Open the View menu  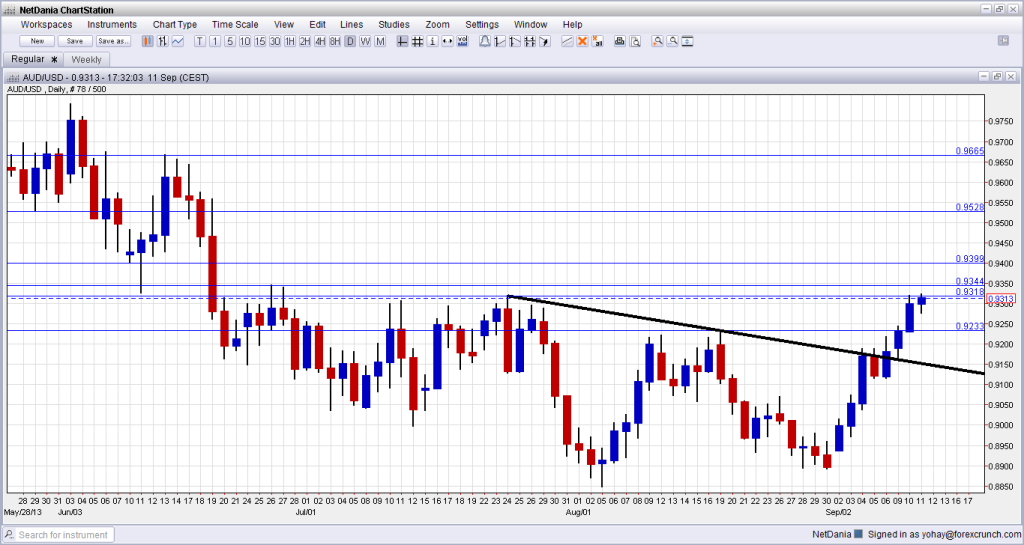283,24
